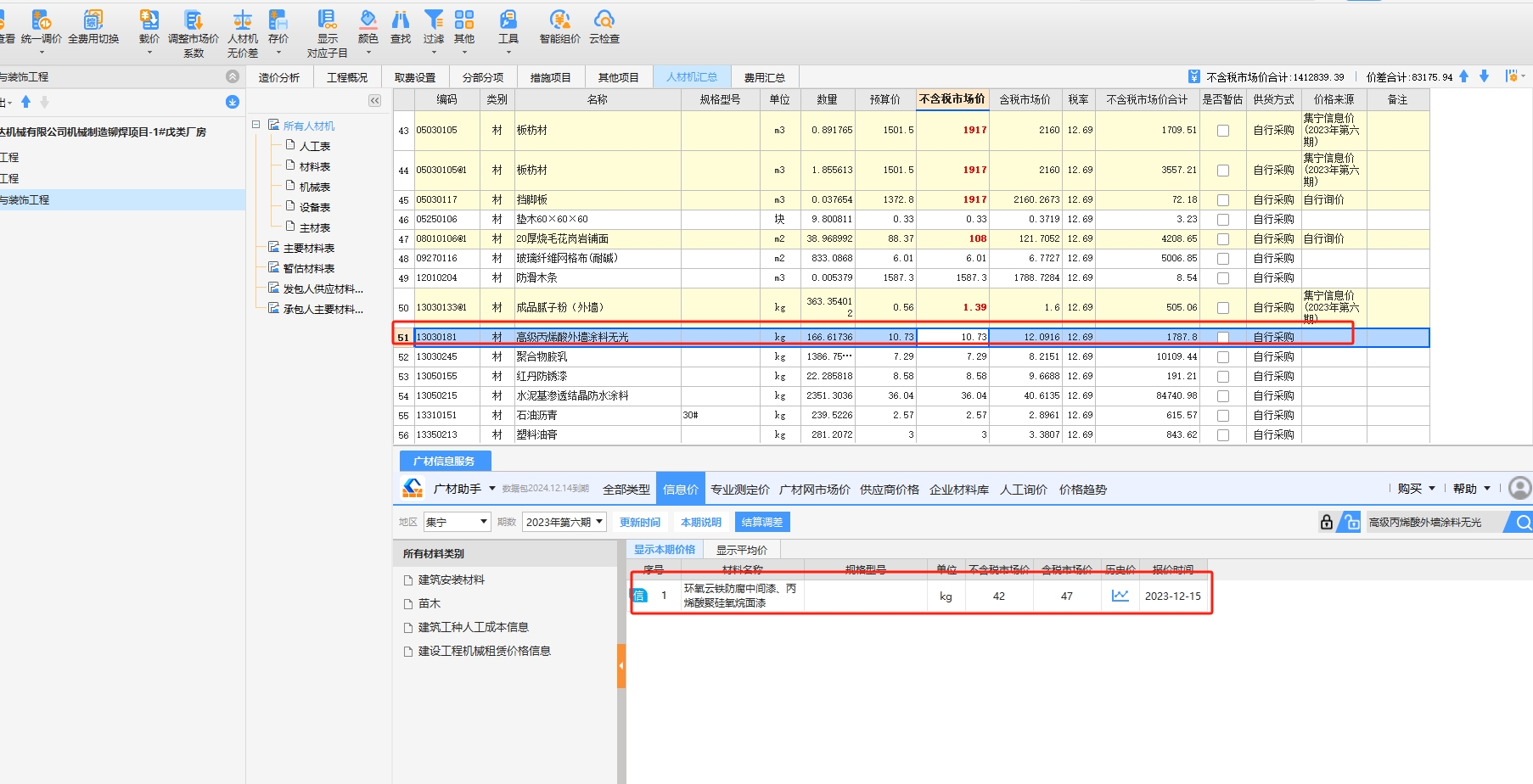This screenshot has height=784, width=1533.
Task: Collapse the material tree with the double chevron button
Action: pyautogui.click(x=374, y=101)
